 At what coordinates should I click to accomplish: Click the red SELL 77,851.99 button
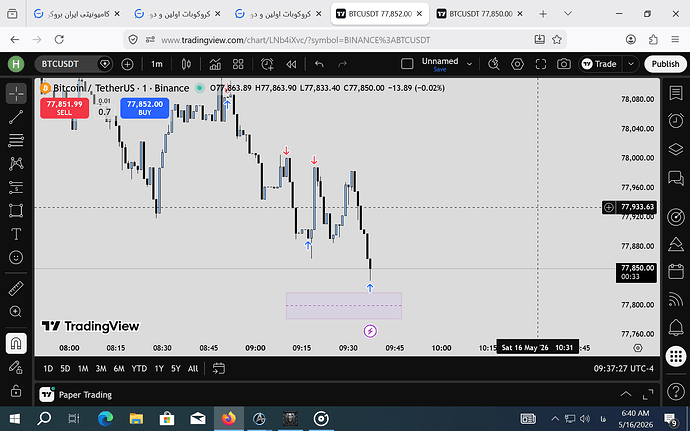(64, 108)
